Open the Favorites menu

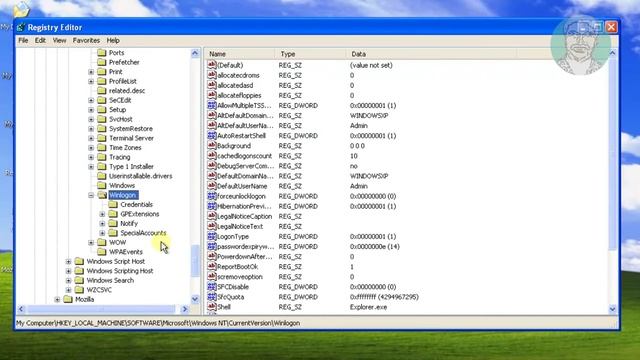(86, 40)
